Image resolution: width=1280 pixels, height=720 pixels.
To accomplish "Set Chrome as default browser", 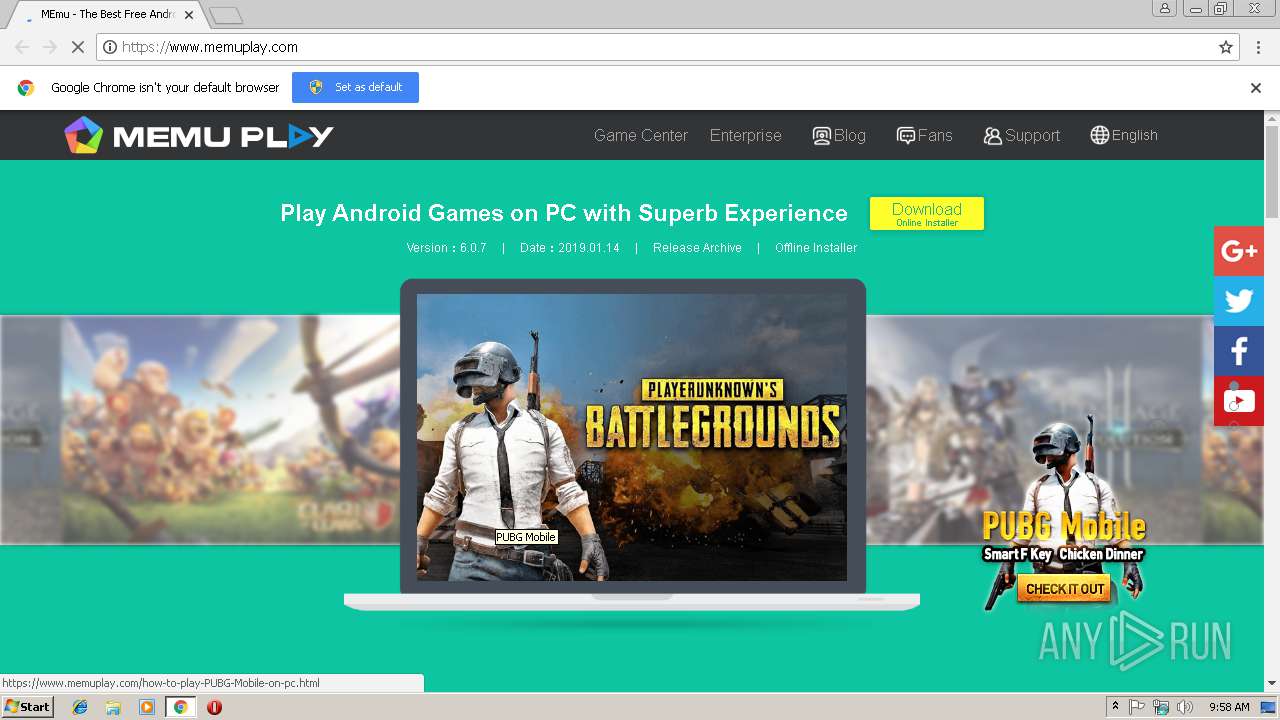I will pos(355,87).
